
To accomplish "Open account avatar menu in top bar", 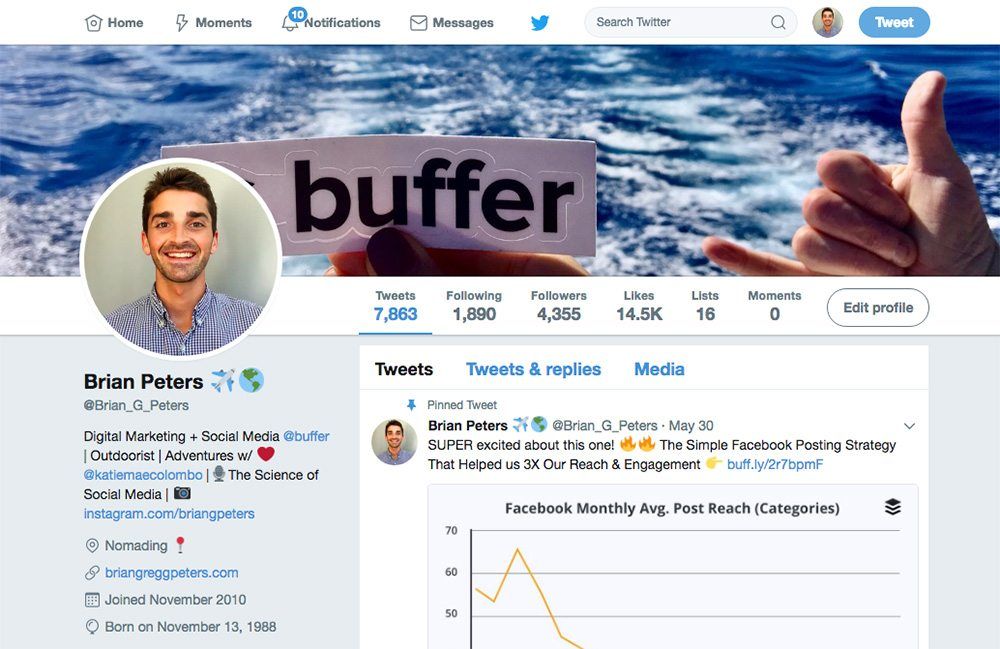I will [x=827, y=22].
